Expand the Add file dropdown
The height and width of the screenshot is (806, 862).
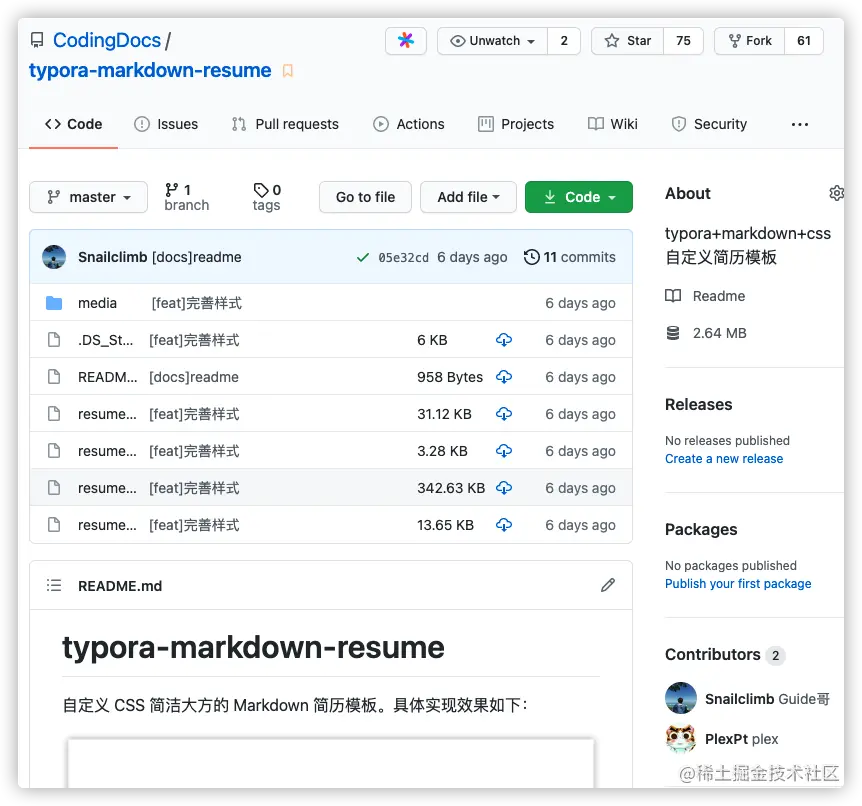[x=468, y=197]
